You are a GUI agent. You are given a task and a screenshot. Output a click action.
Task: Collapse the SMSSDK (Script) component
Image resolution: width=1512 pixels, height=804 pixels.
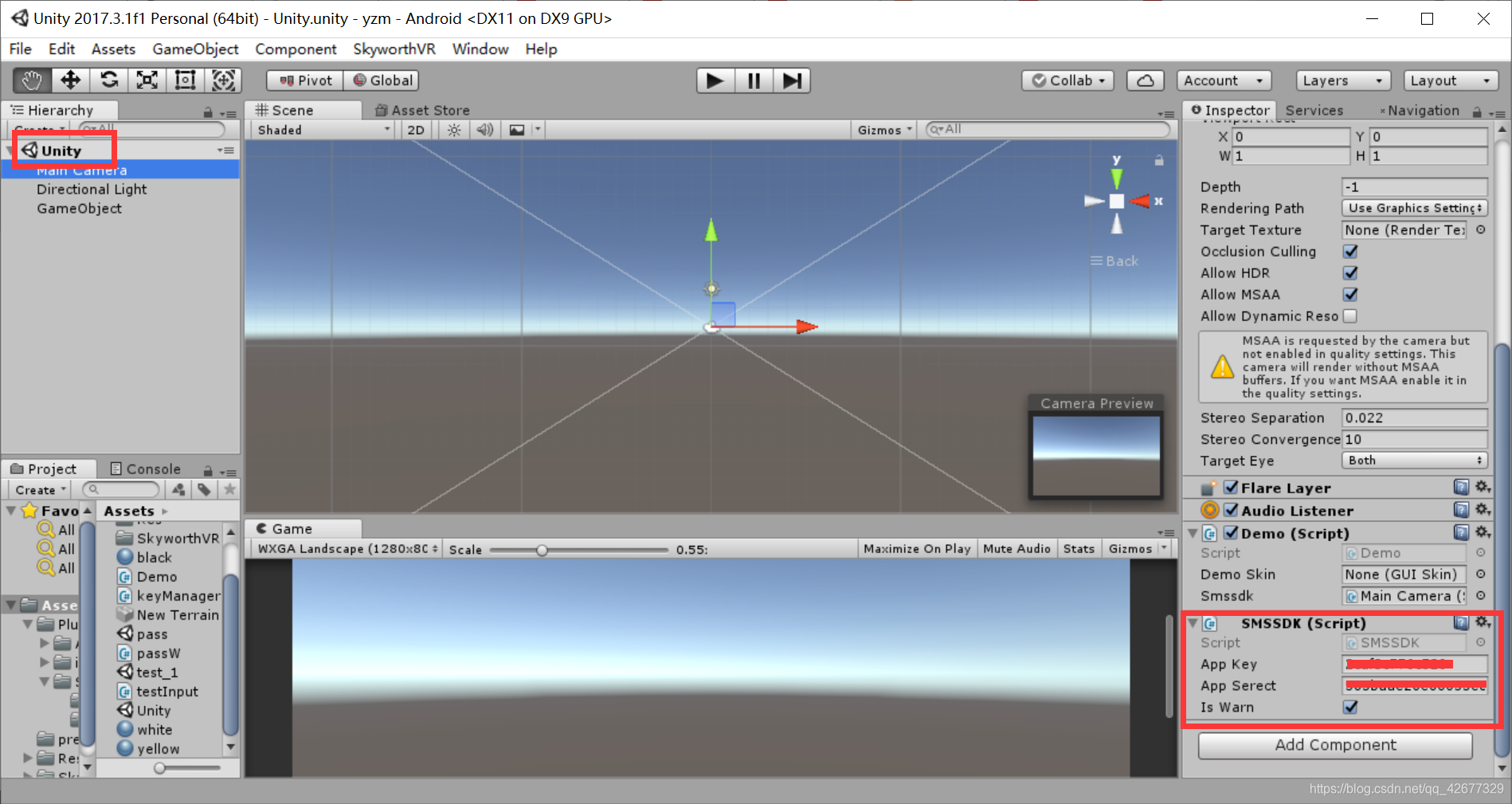click(x=1192, y=624)
